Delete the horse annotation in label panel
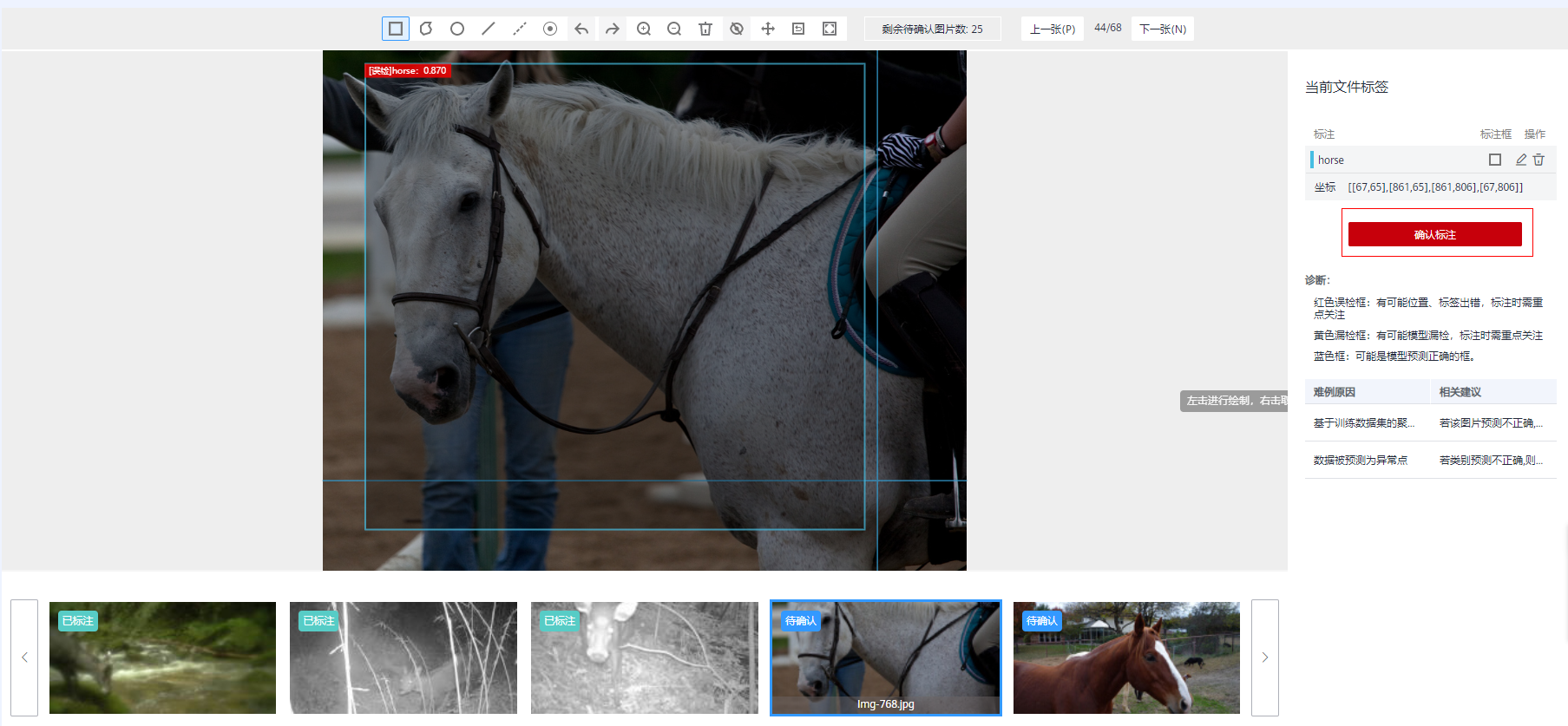This screenshot has width=1568, height=726. [1538, 160]
